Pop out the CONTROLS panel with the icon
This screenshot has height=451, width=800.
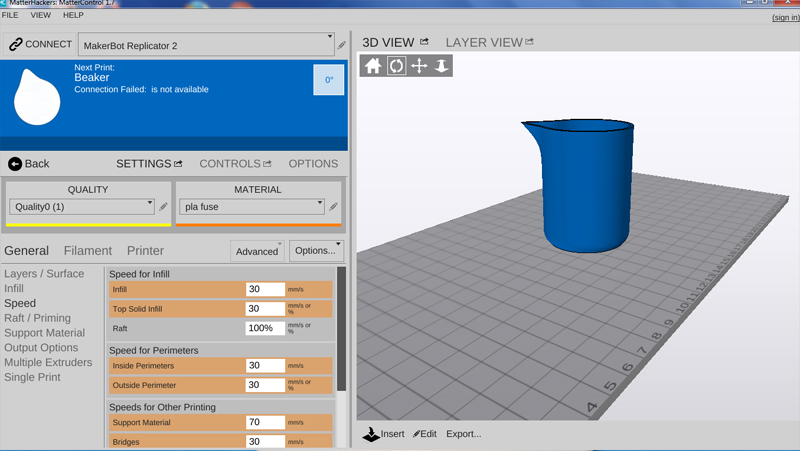point(267,163)
